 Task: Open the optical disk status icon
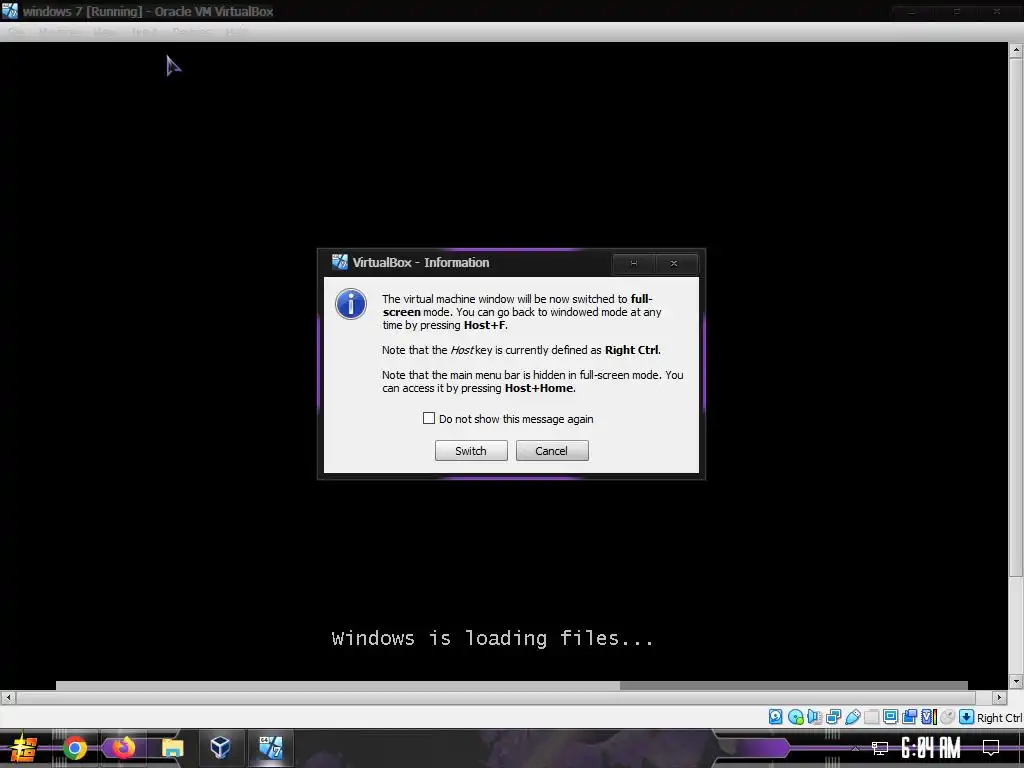pos(795,717)
